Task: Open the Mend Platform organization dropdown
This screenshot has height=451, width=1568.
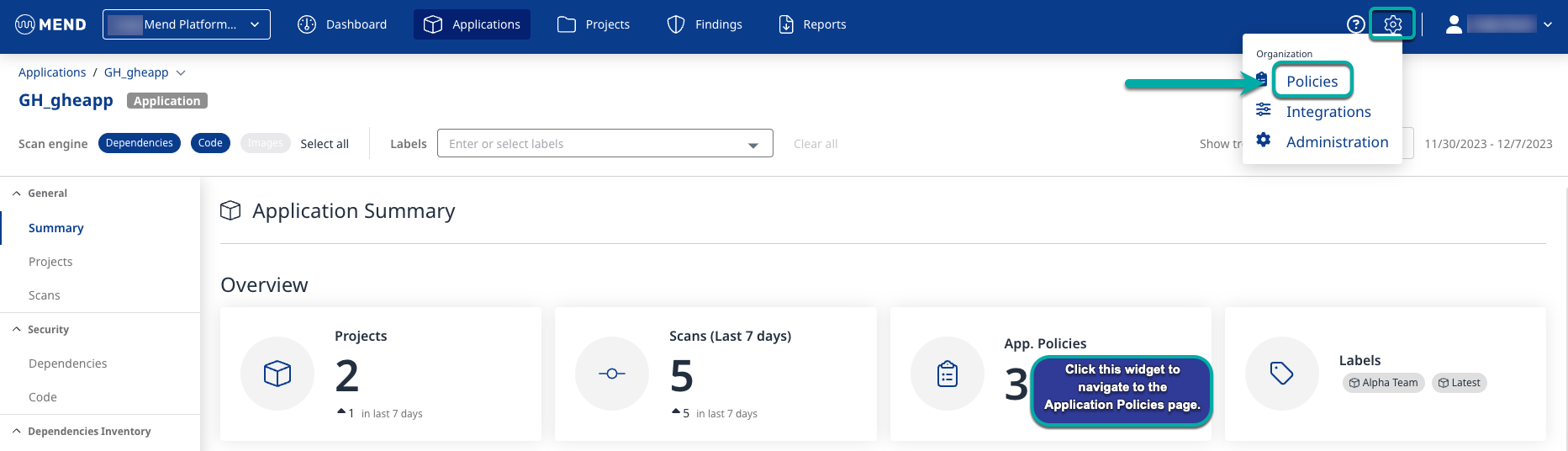Action: 187,24
